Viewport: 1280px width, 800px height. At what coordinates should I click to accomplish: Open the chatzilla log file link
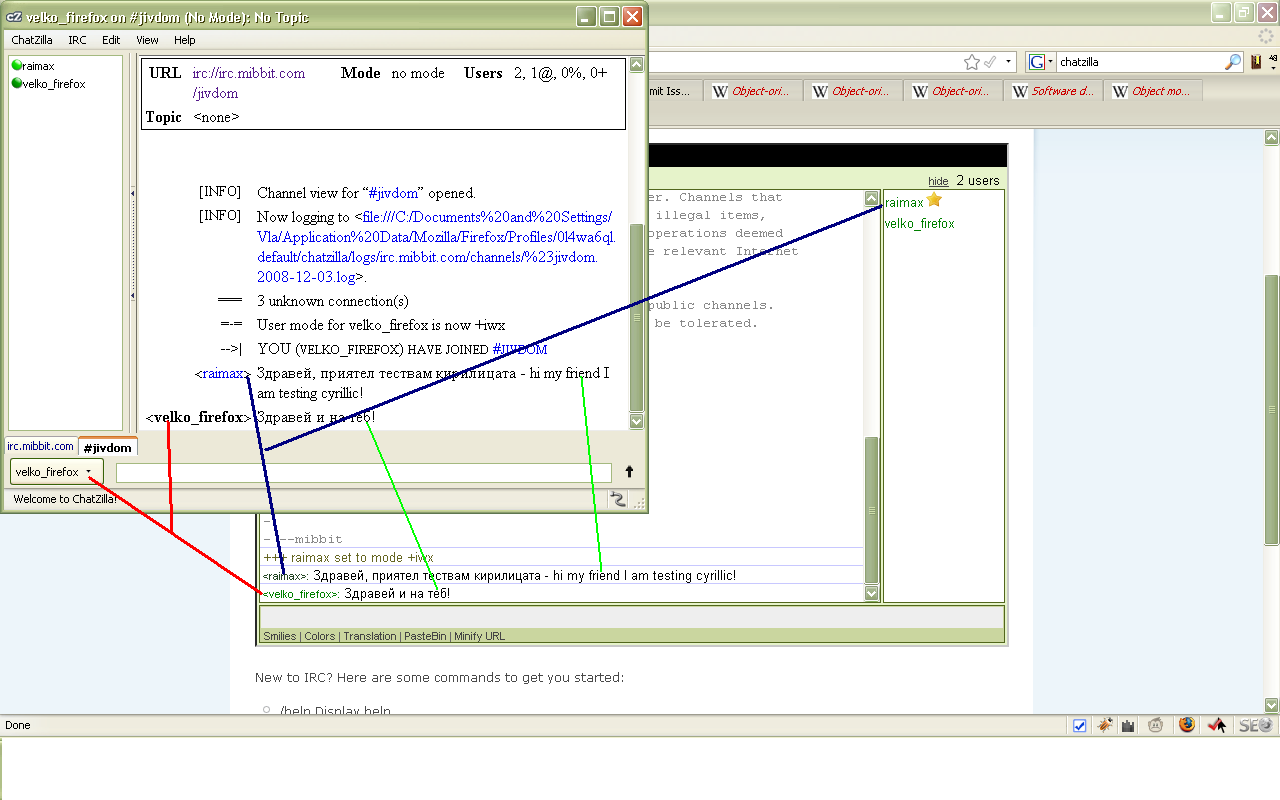(400, 237)
